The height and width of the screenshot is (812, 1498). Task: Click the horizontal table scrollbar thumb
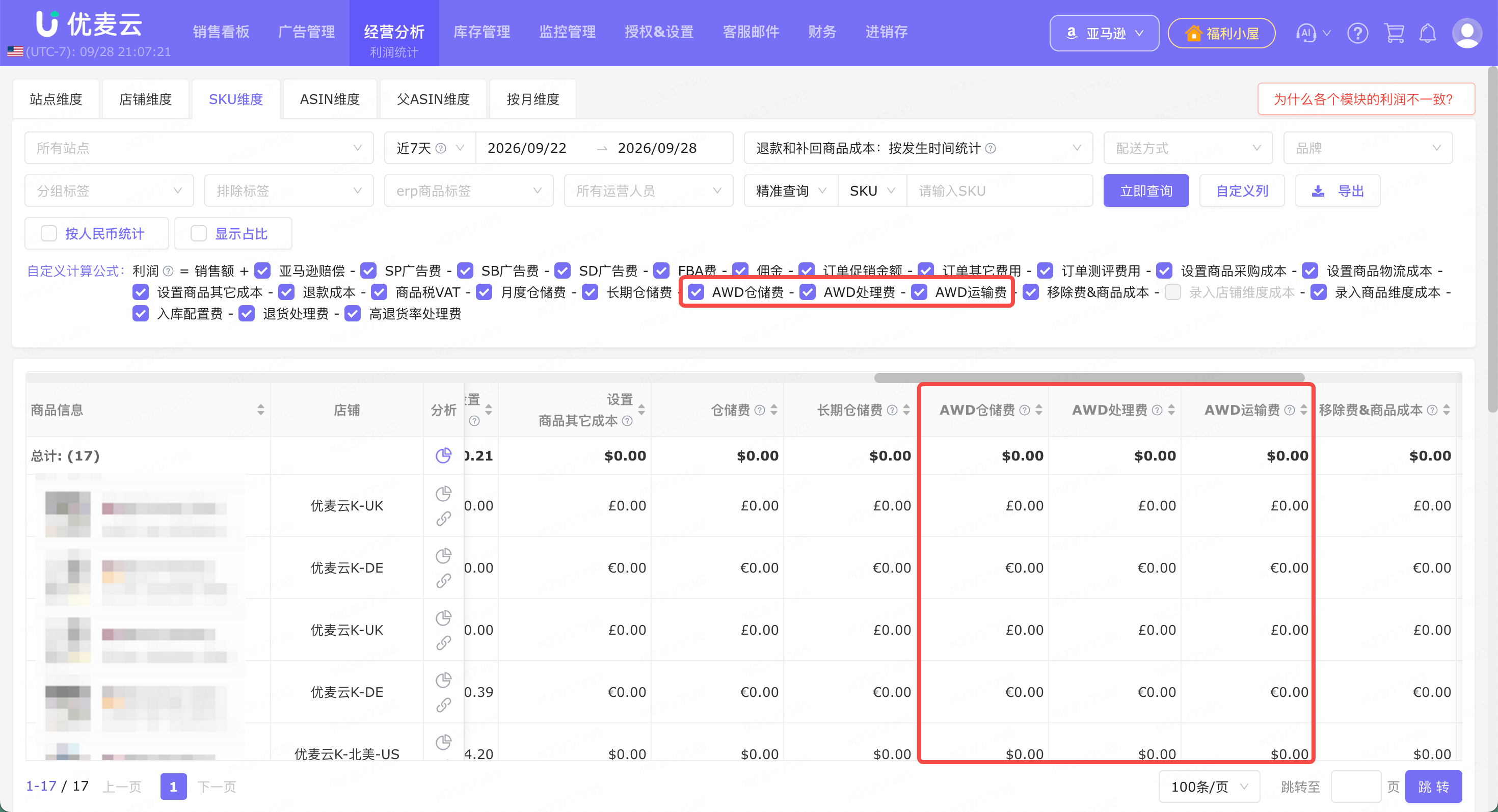(x=1089, y=378)
